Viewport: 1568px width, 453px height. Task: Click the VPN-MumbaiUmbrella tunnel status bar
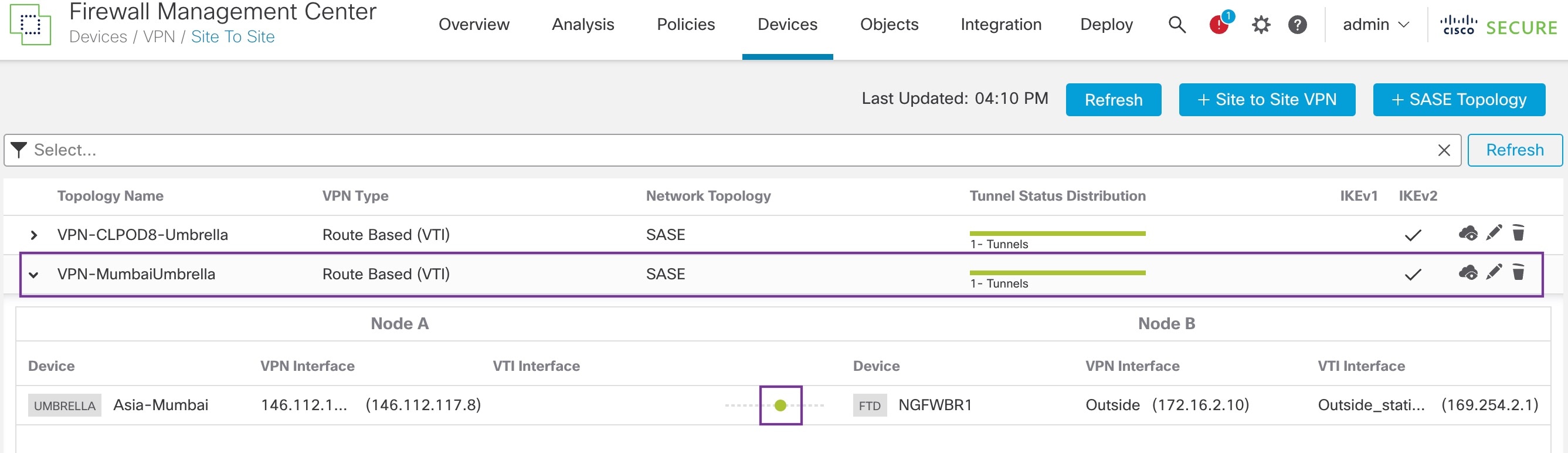[x=1057, y=273]
